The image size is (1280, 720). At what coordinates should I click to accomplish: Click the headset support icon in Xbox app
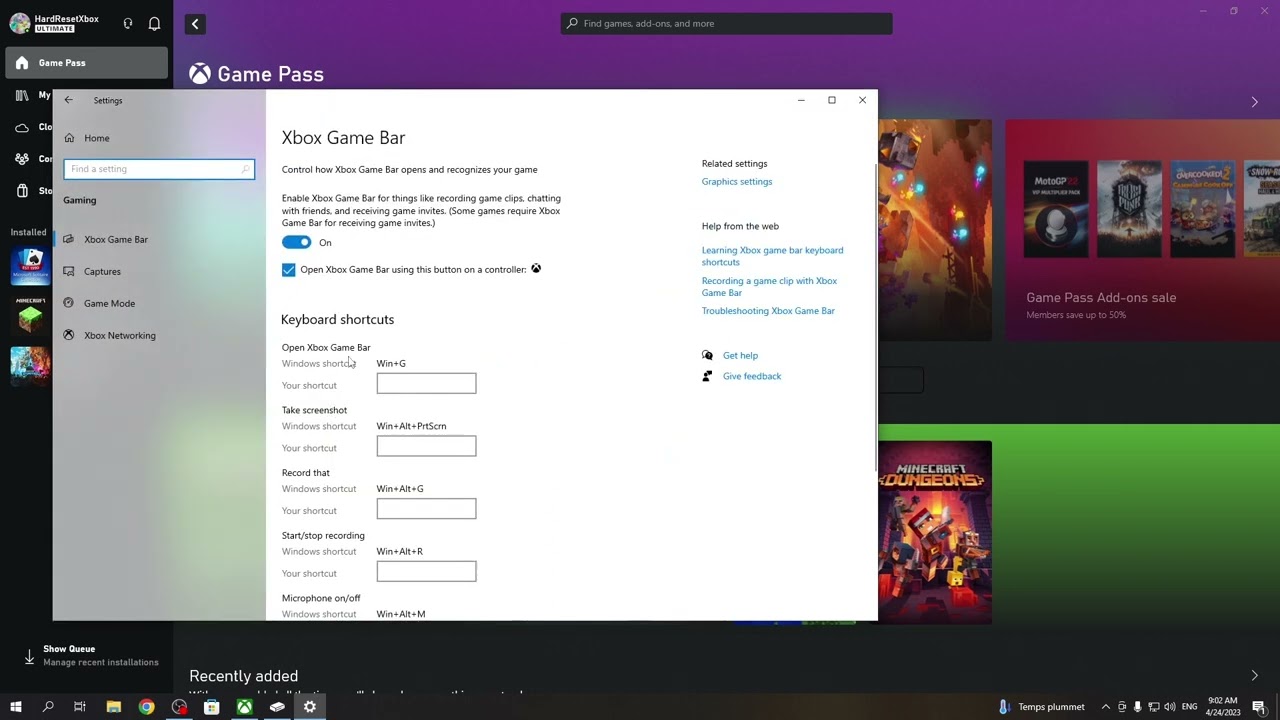(128, 23)
